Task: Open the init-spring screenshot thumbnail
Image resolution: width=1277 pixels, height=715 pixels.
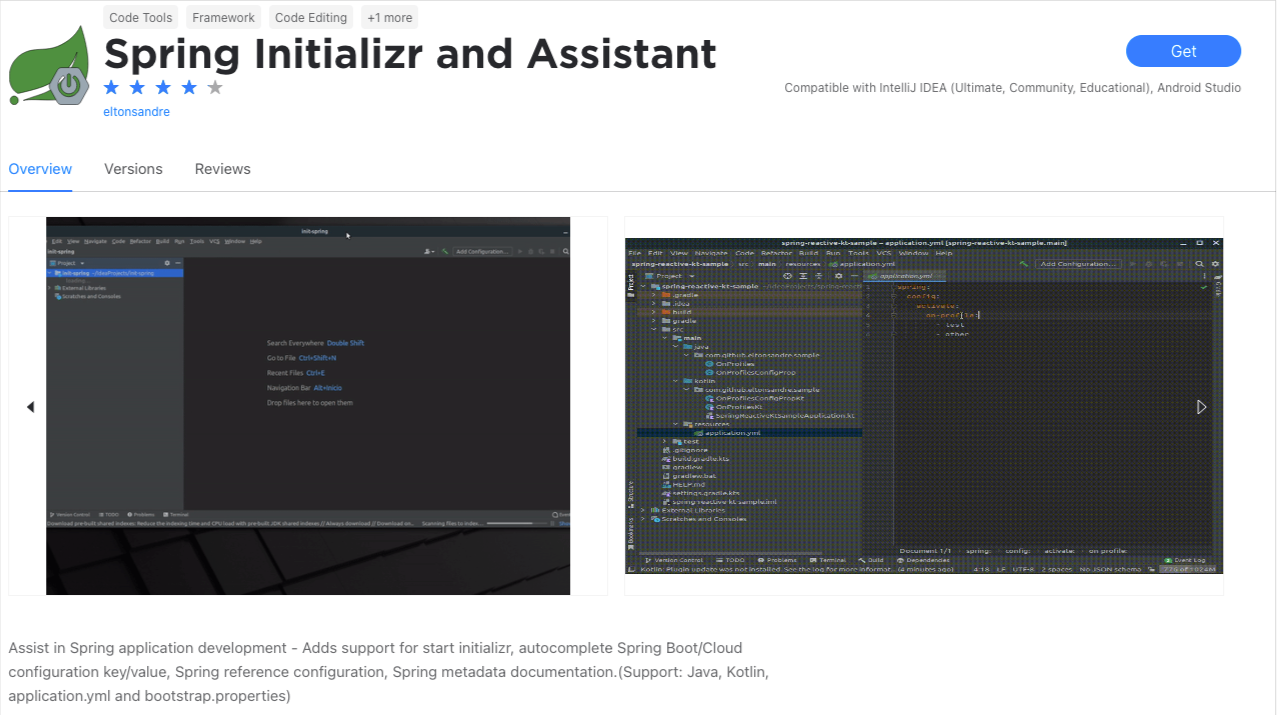Action: point(308,406)
